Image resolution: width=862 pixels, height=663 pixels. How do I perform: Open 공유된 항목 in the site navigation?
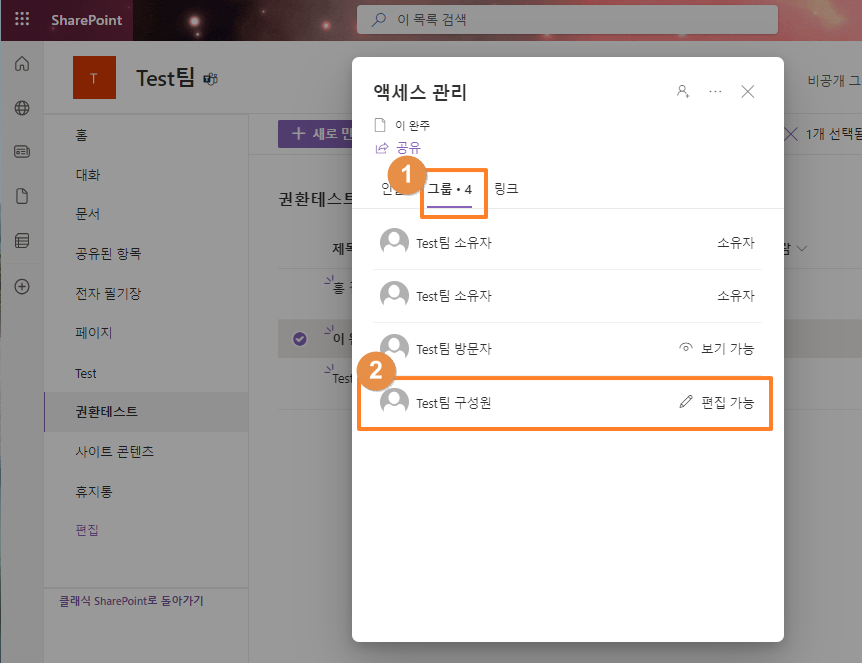108,253
